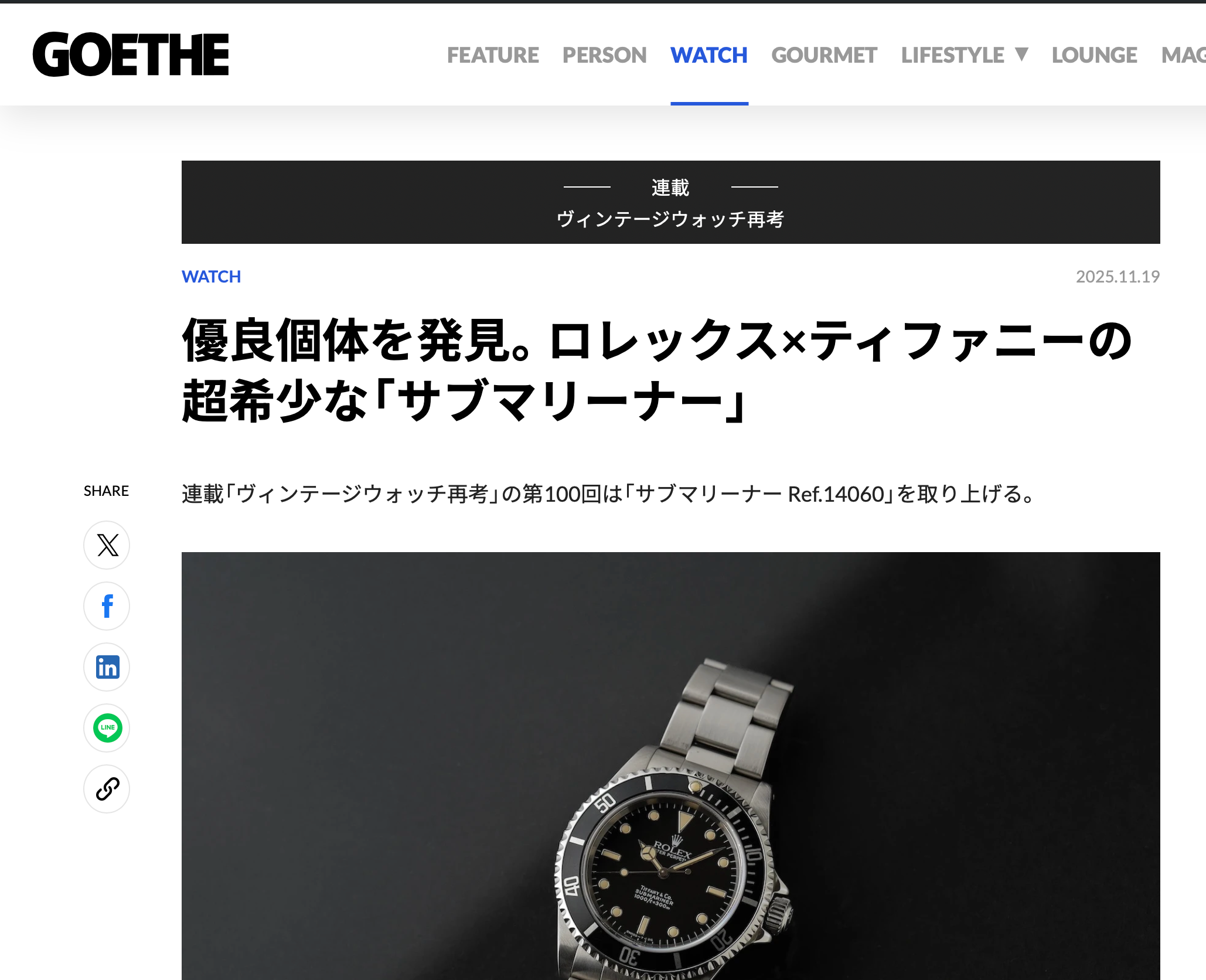The height and width of the screenshot is (980, 1206).
Task: Open the partially visible MAG menu
Action: pos(1183,55)
